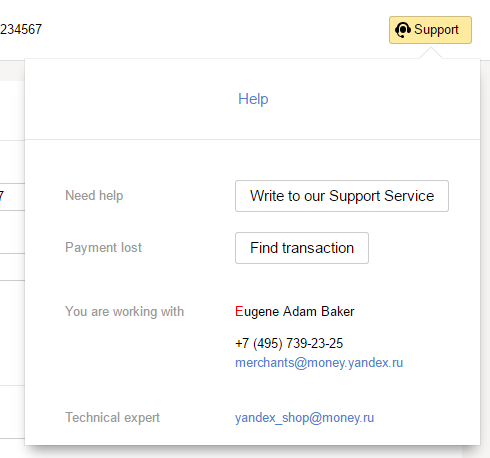Click the Need help label
This screenshot has height=458, width=490.
pyautogui.click(x=94, y=196)
